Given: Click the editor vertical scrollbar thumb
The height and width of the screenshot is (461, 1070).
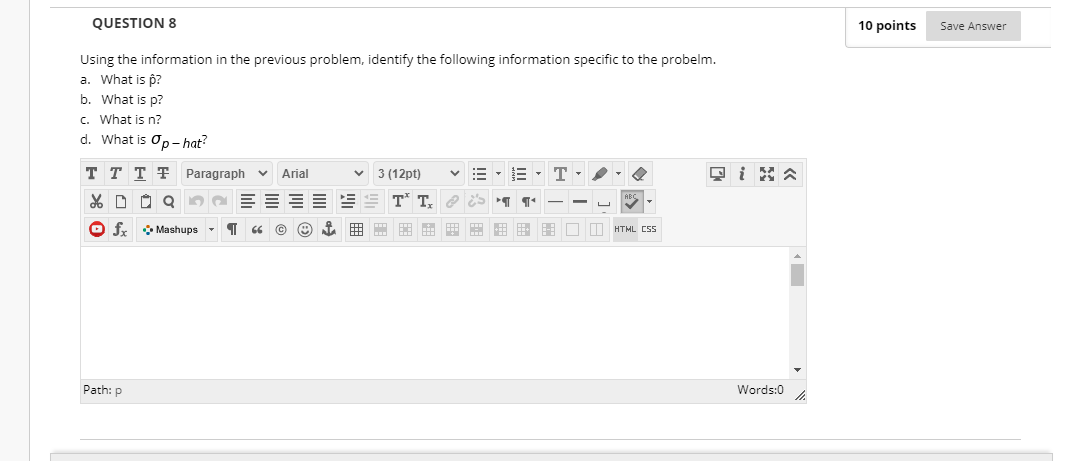Looking at the screenshot, I should [x=797, y=275].
